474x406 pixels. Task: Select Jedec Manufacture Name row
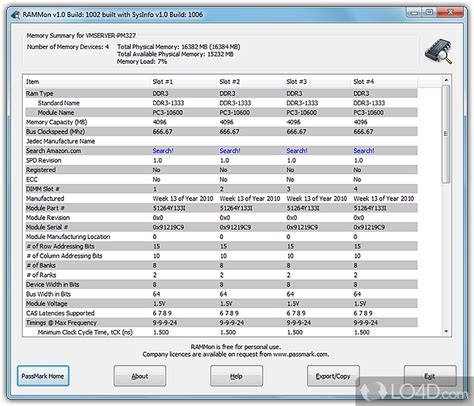[60, 141]
